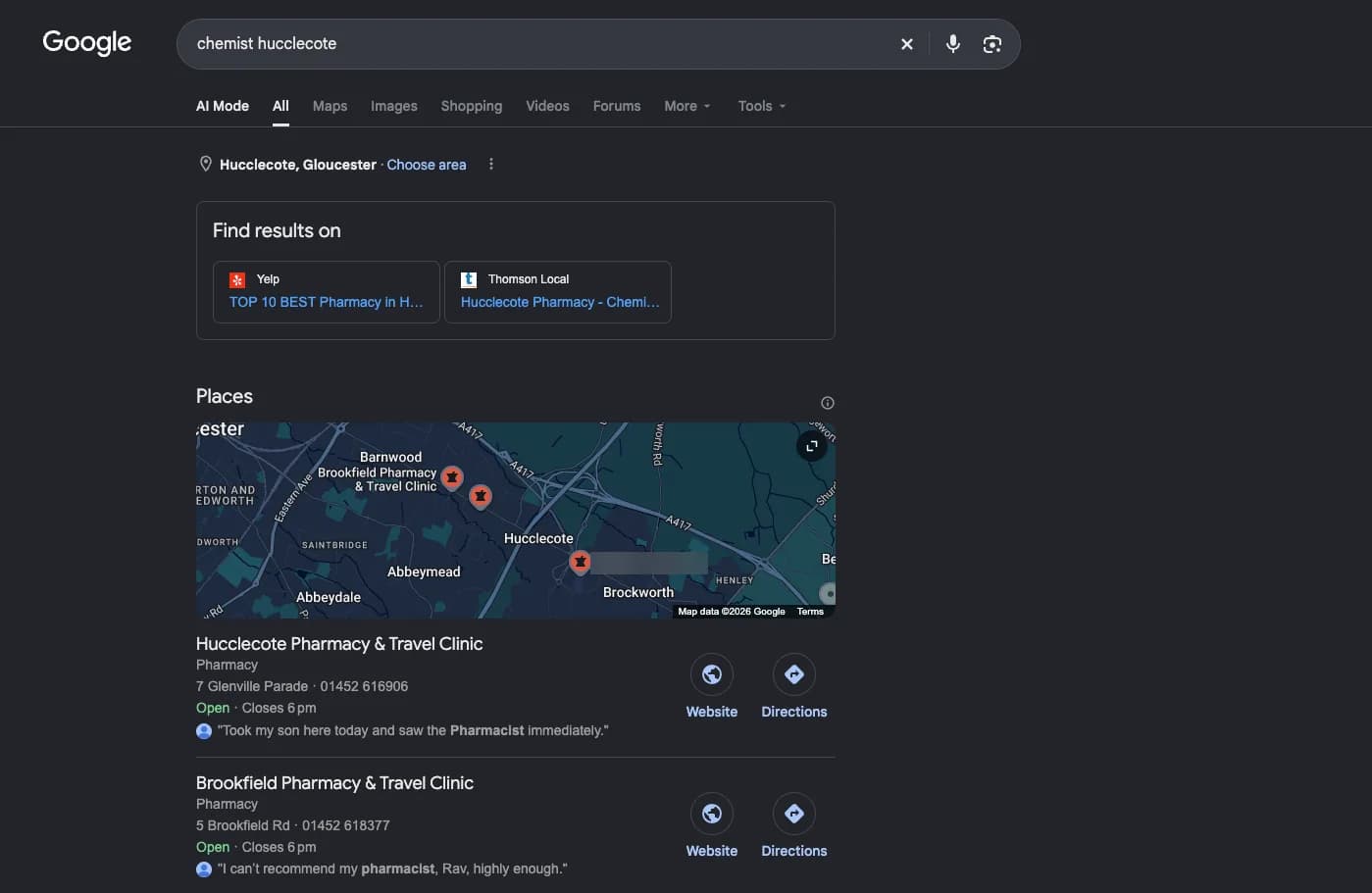Clear the search box with the X icon
1372x893 pixels.
pos(907,44)
